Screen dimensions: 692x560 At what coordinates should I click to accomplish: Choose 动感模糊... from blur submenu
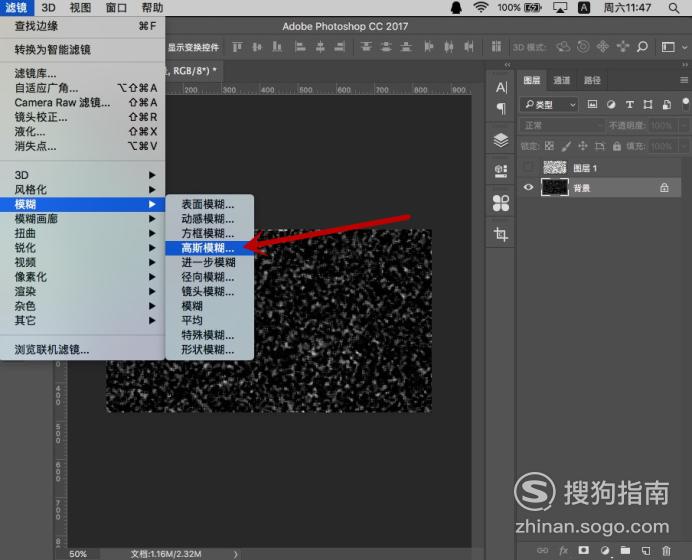click(210, 219)
